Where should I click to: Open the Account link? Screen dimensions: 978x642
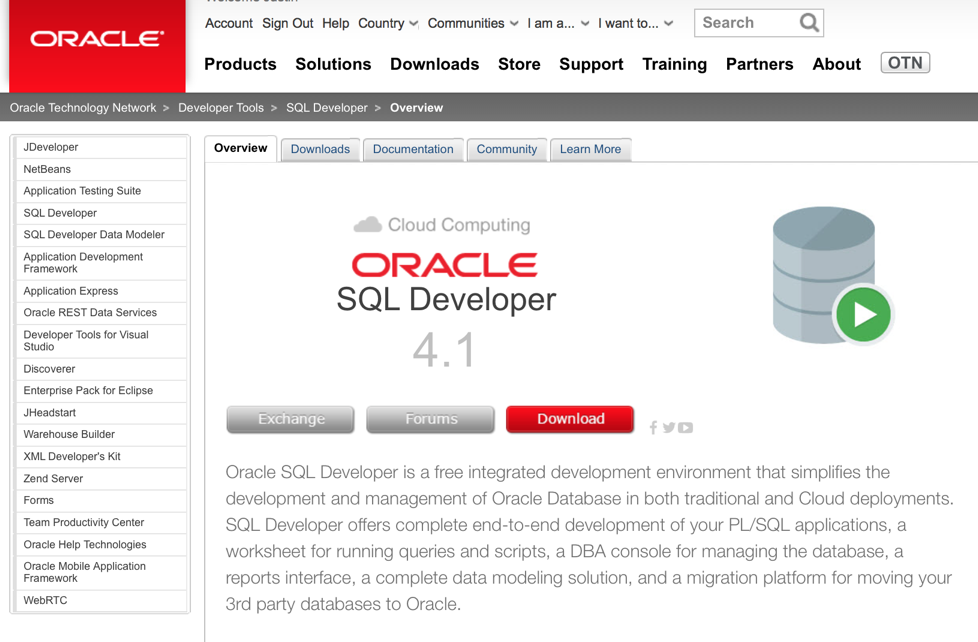coord(229,24)
